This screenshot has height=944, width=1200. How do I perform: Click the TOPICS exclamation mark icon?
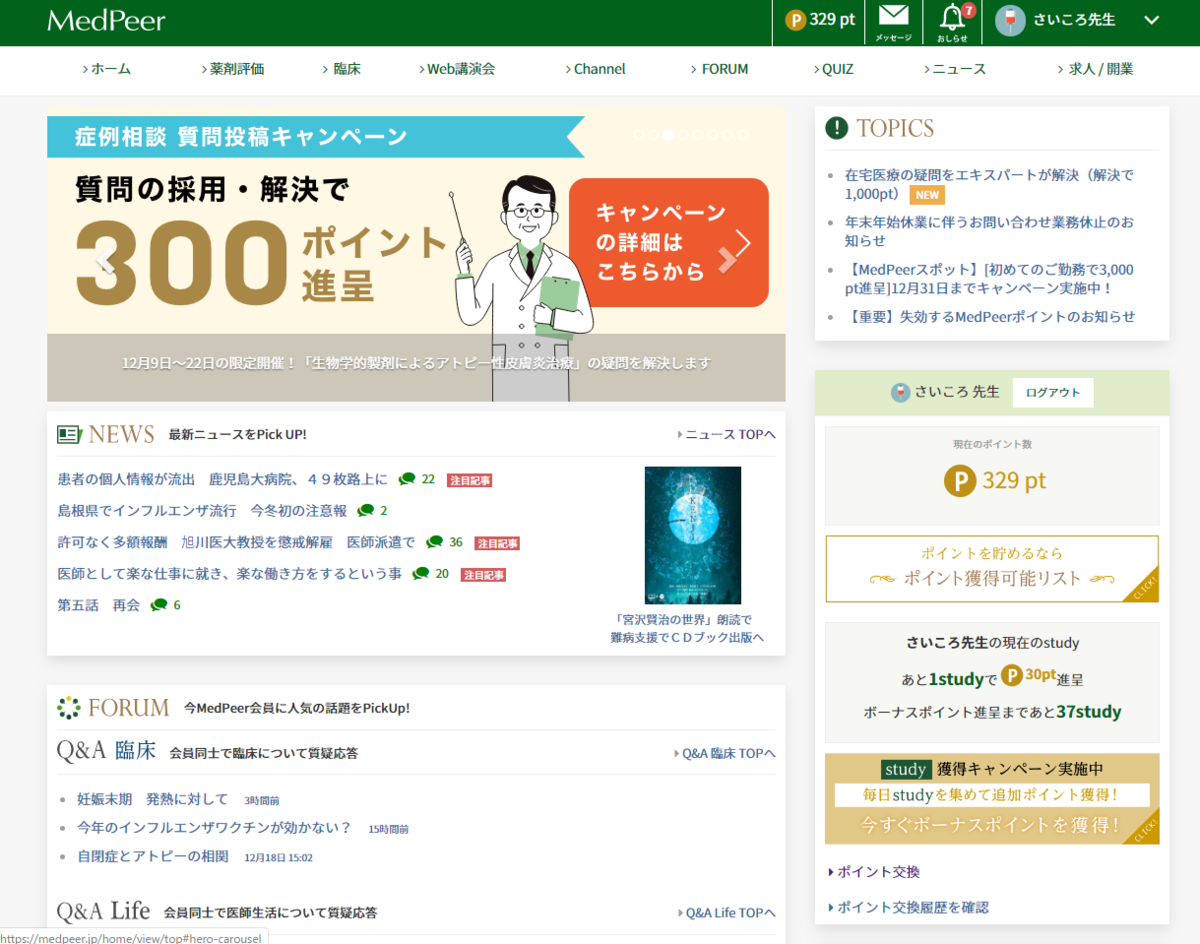click(x=836, y=128)
